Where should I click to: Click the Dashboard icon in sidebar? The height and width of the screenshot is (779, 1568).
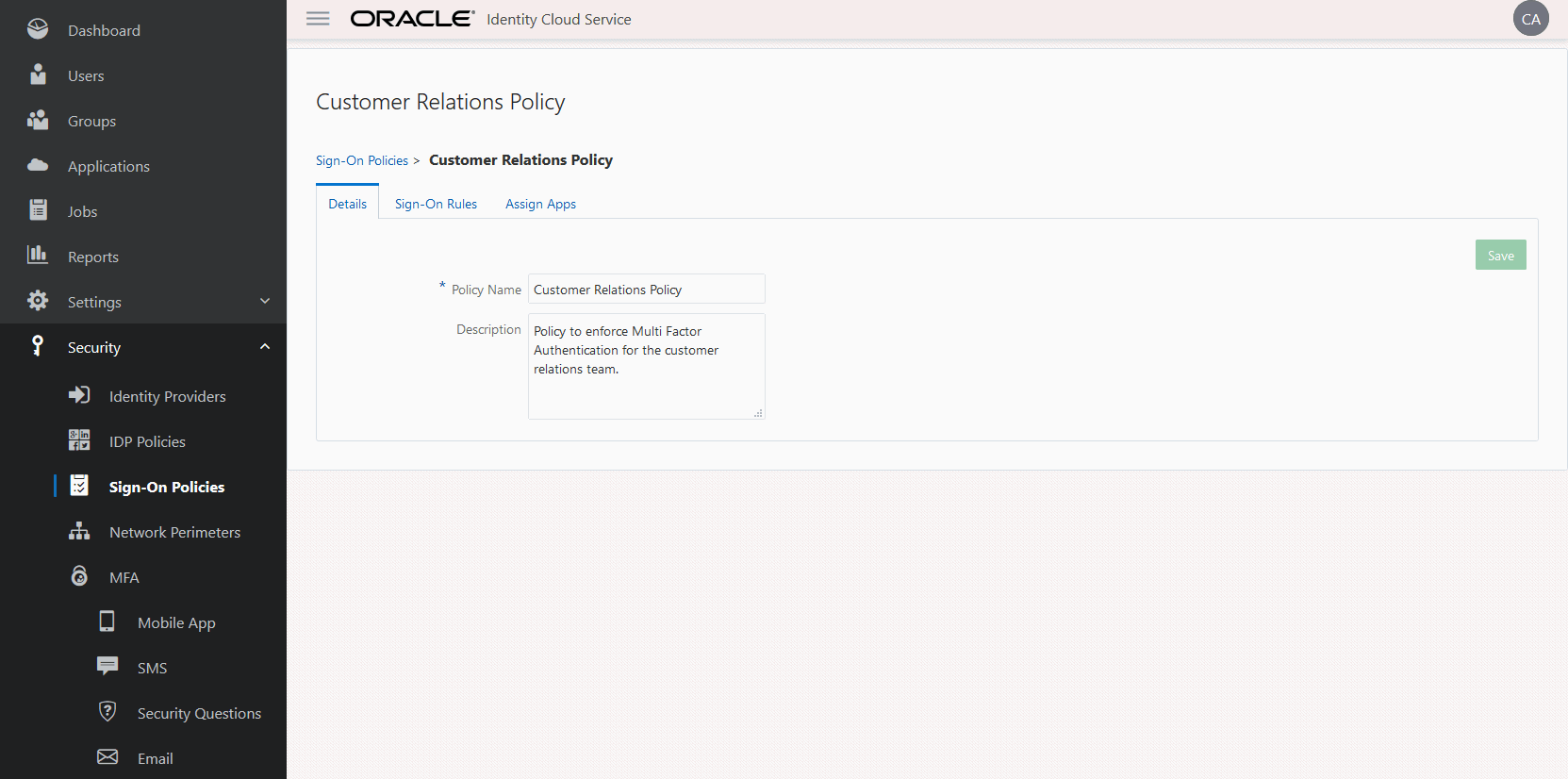click(x=38, y=30)
